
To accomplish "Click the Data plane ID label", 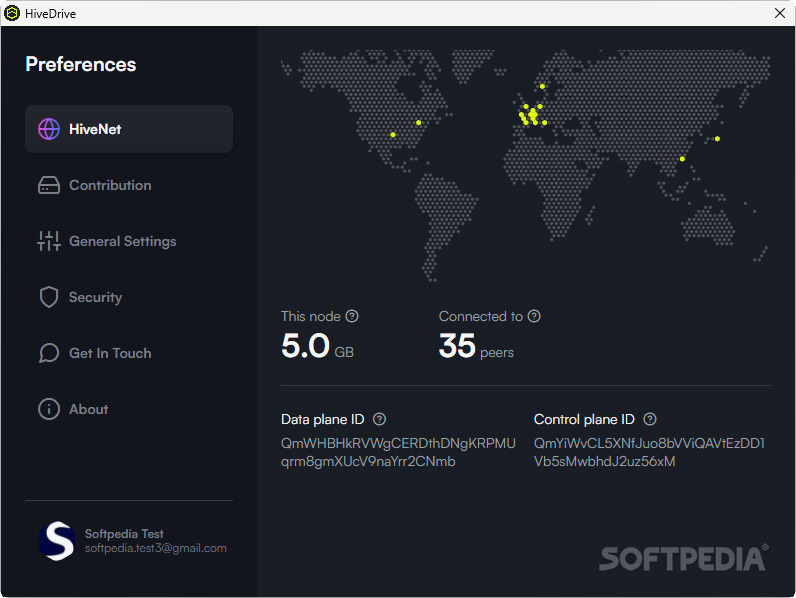I will click(x=322, y=419).
